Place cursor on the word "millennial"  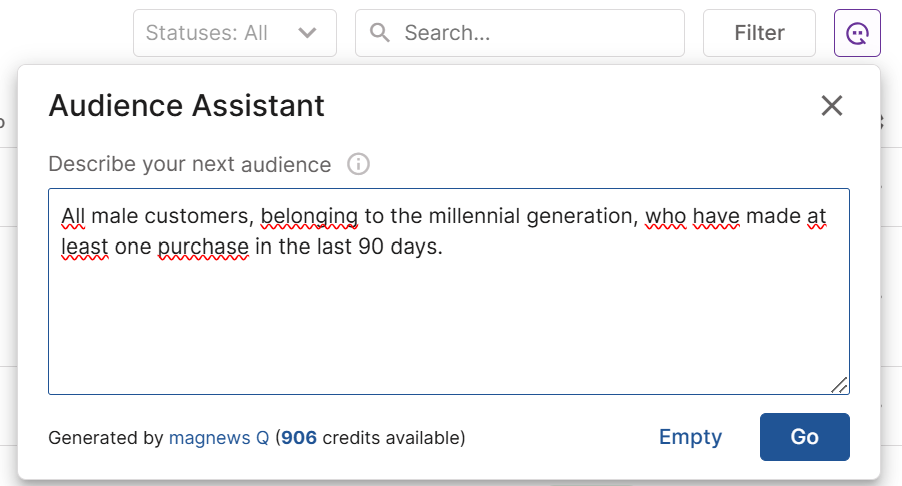(x=475, y=216)
